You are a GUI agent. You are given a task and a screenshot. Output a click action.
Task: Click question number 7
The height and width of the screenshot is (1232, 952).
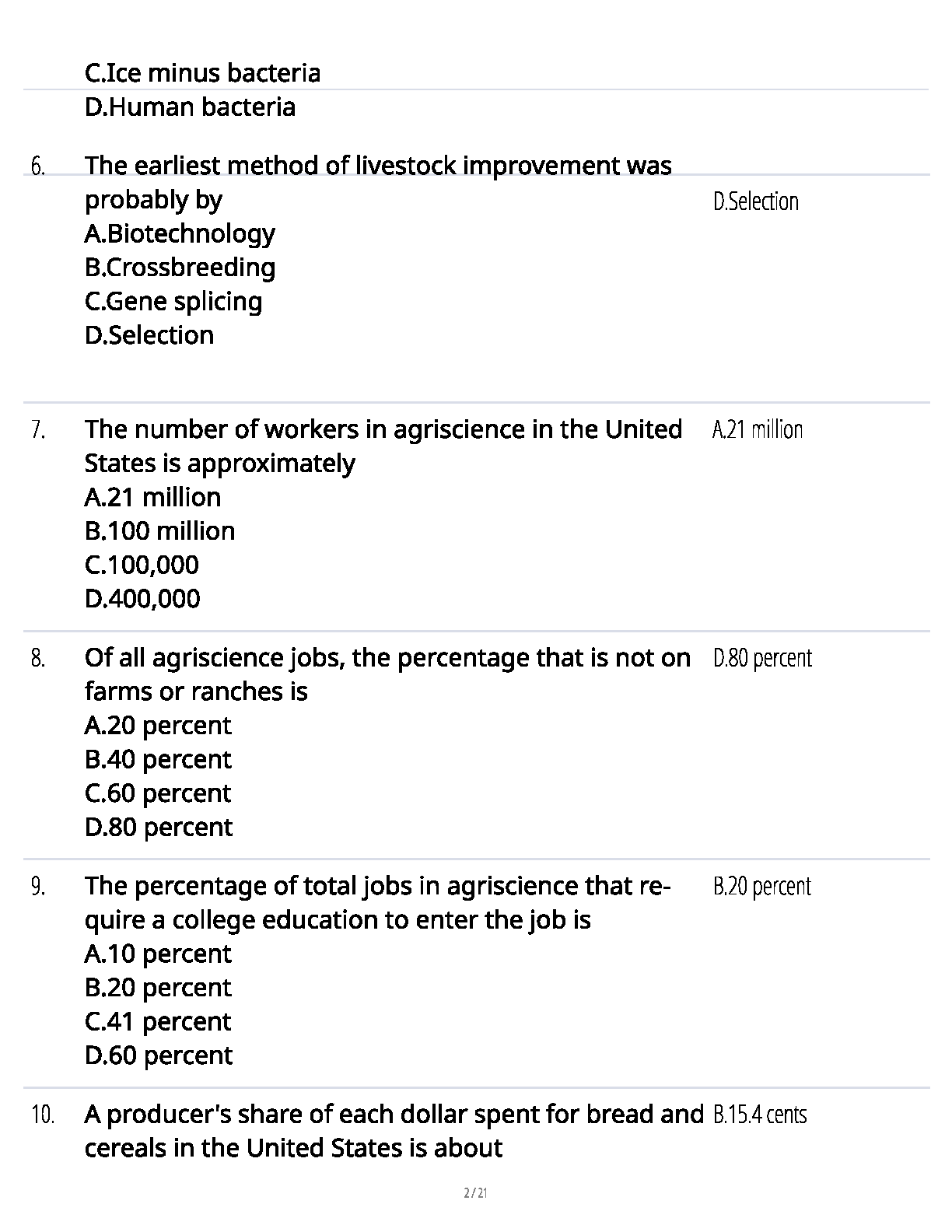coord(37,429)
